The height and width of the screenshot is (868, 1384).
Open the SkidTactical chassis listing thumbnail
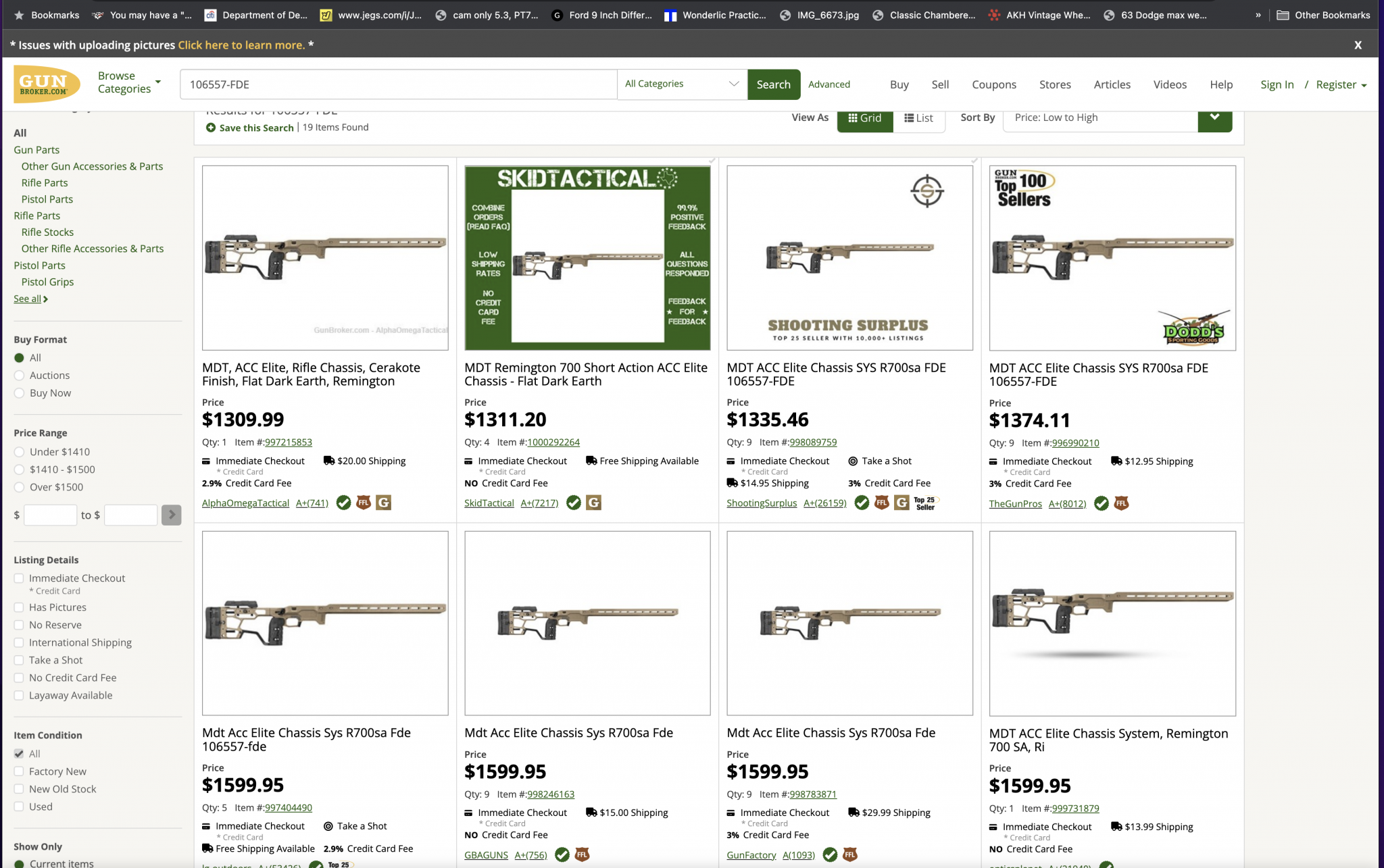(x=587, y=258)
